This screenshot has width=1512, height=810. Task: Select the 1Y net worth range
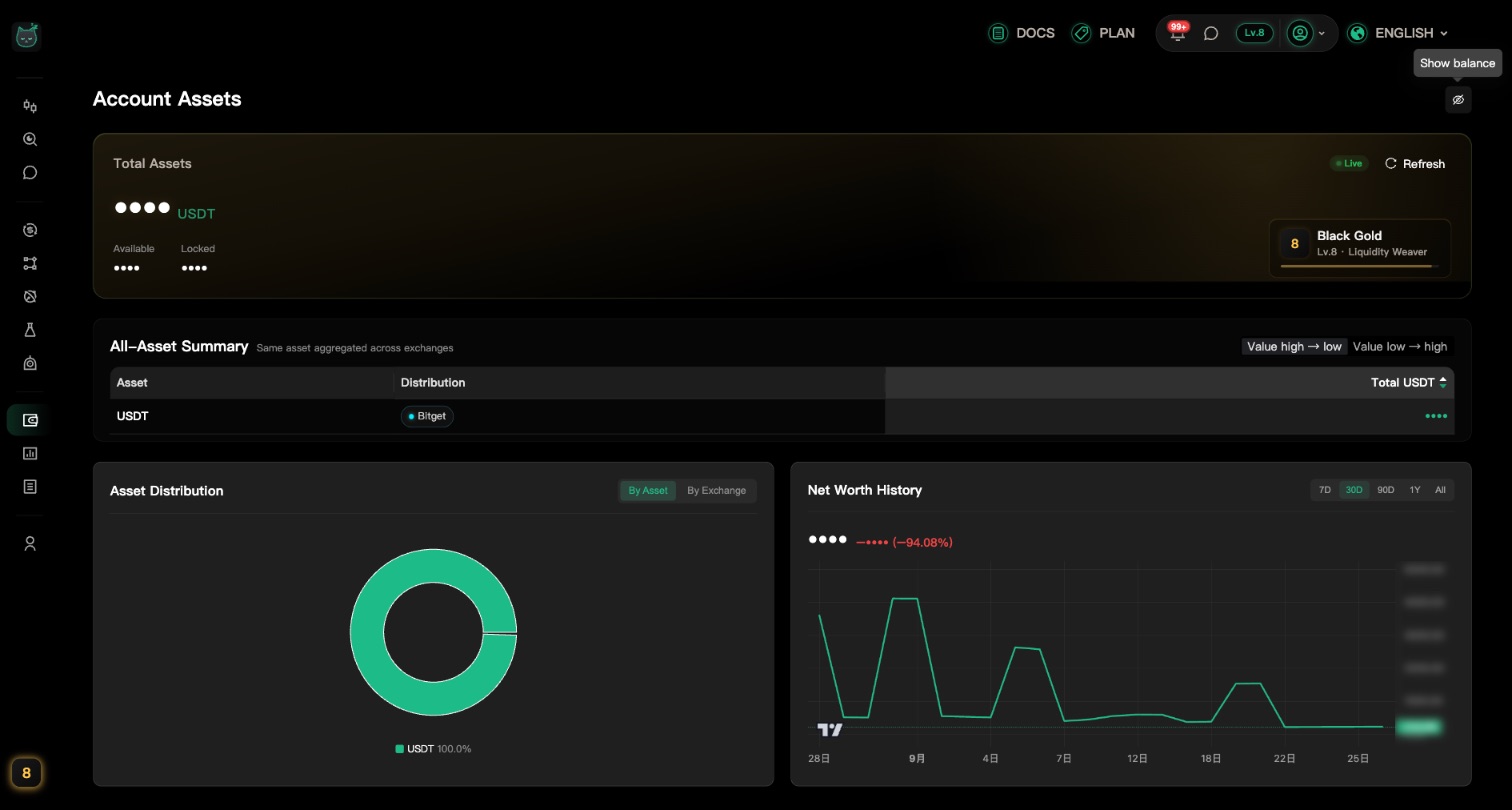point(1415,490)
